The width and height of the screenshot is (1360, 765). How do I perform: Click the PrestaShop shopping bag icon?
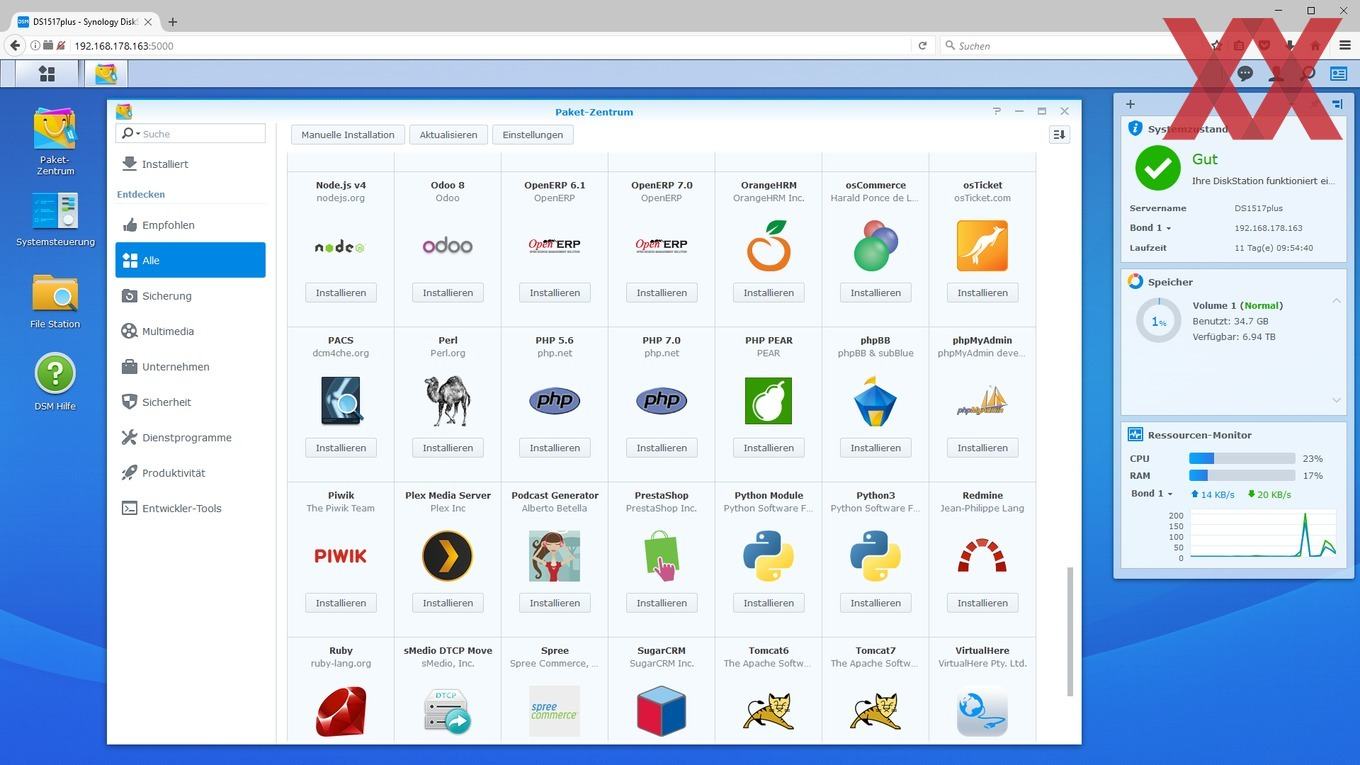(662, 556)
